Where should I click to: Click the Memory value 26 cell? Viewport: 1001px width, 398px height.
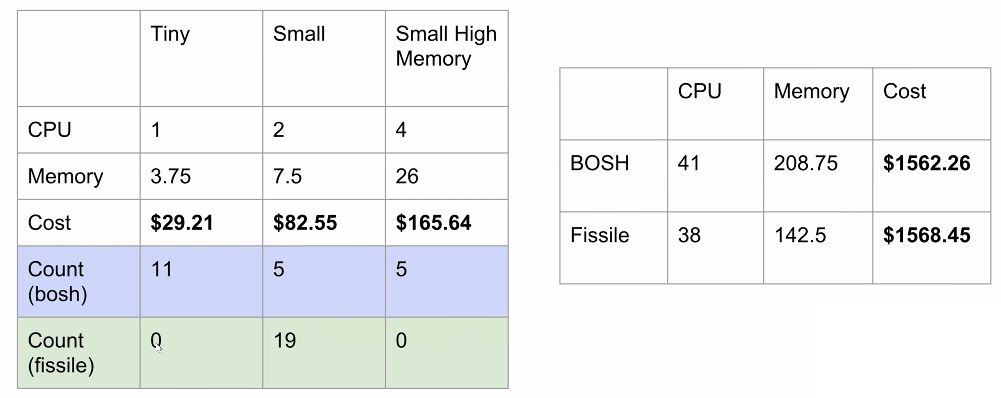pyautogui.click(x=447, y=176)
